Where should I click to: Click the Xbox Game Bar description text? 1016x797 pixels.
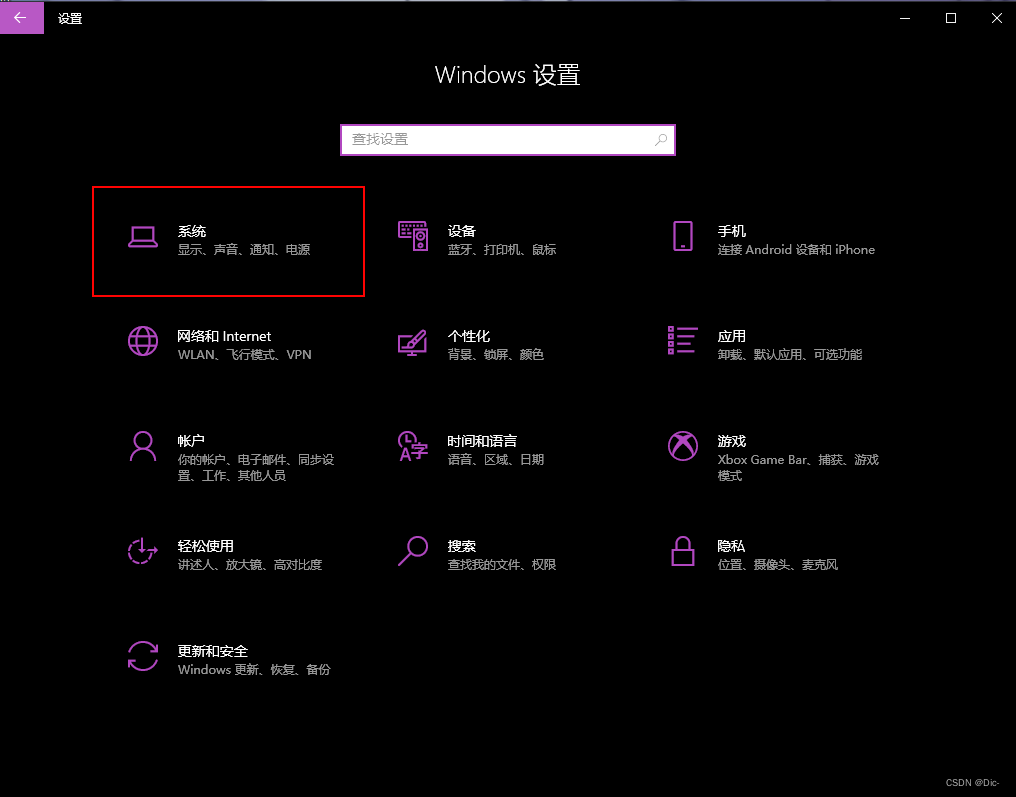(798, 467)
